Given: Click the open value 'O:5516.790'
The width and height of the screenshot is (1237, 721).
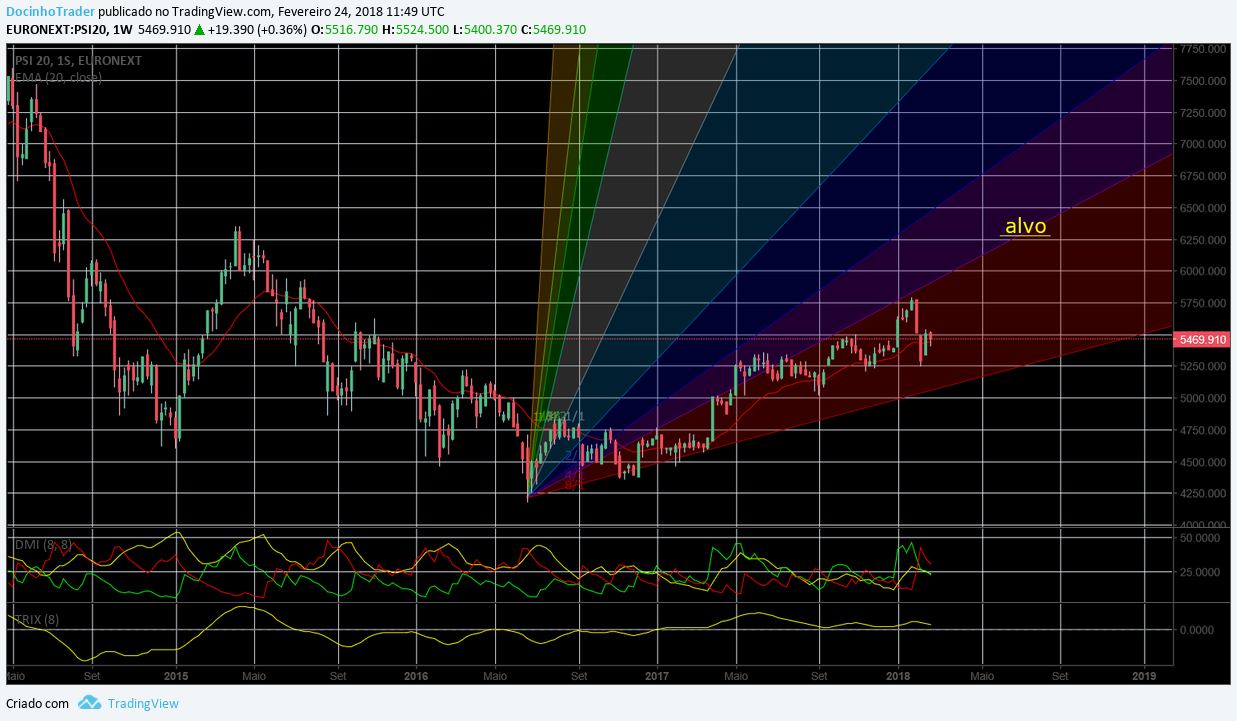Looking at the screenshot, I should point(345,30).
